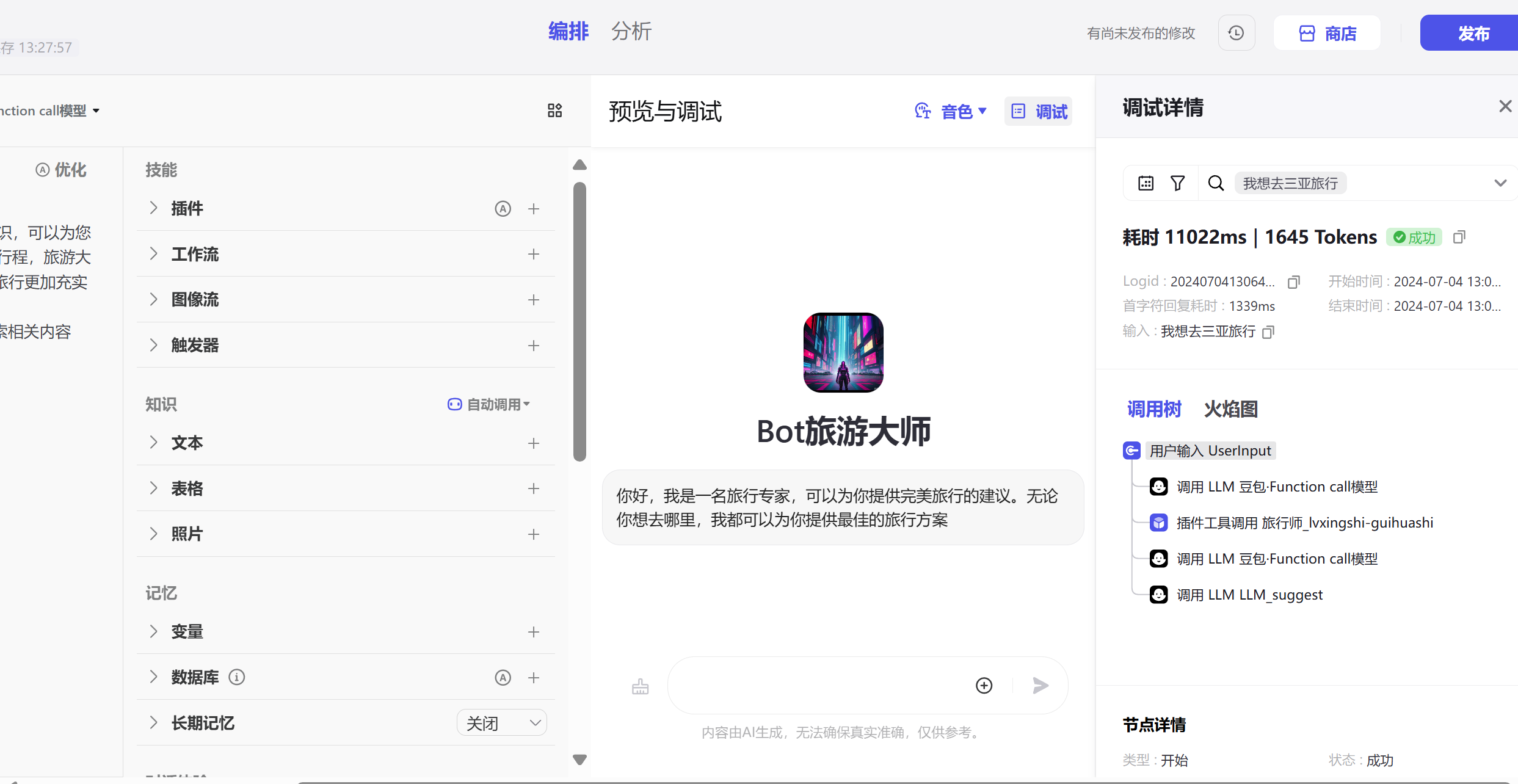Click the version history clock icon
Screen dimensions: 1518x784
pyautogui.click(x=1236, y=33)
